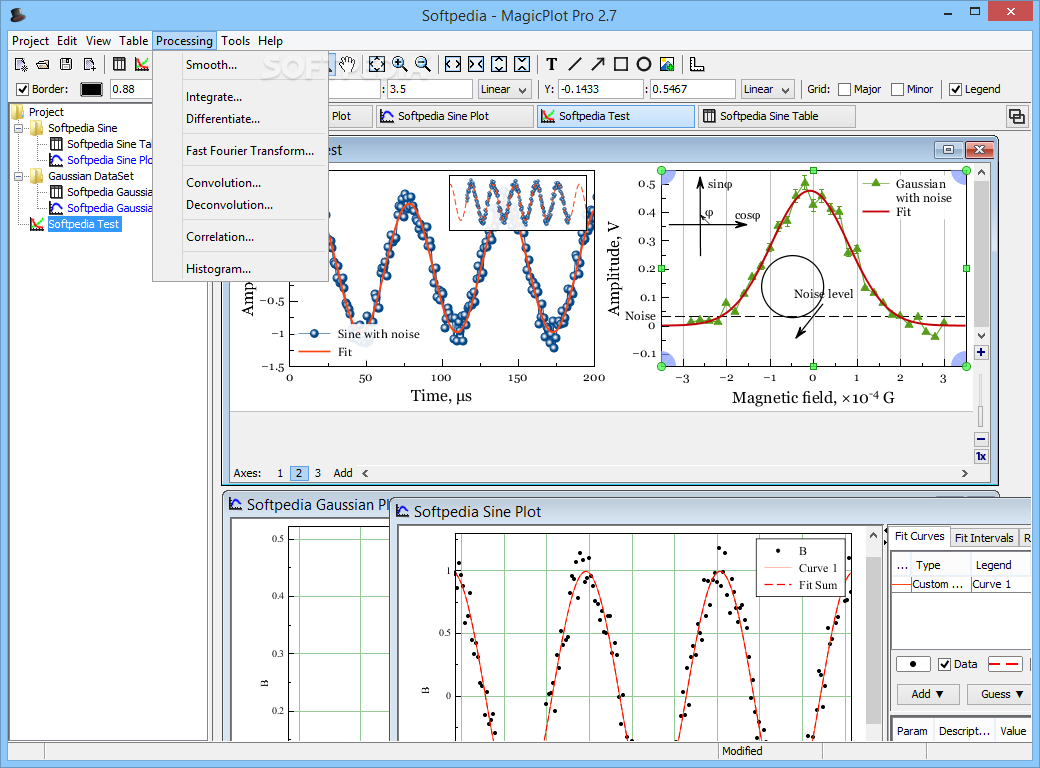This screenshot has width=1040, height=768.
Task: Open the Add dropdown in fit panel
Action: pyautogui.click(x=927, y=694)
